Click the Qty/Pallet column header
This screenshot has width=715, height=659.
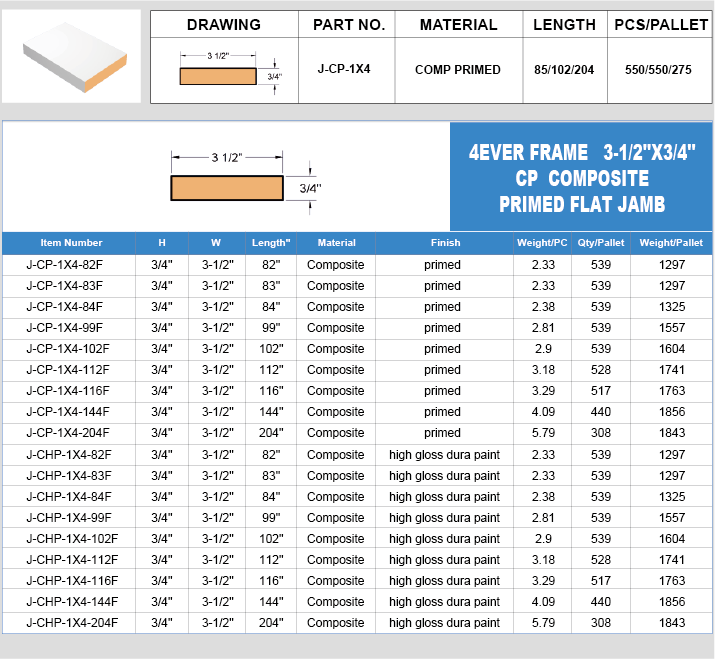(x=601, y=243)
